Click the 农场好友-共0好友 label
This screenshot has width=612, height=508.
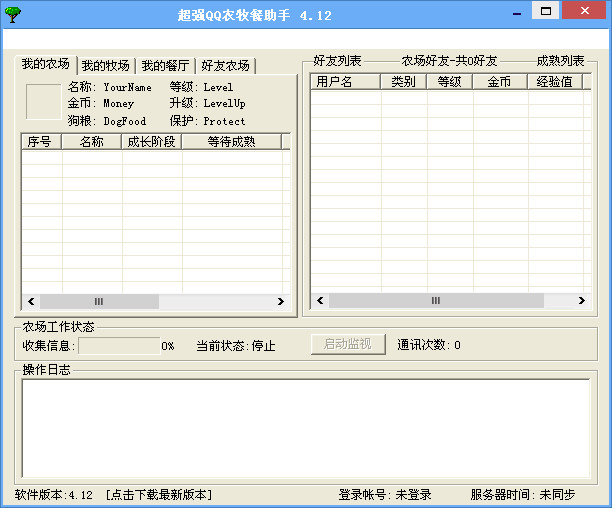click(450, 61)
